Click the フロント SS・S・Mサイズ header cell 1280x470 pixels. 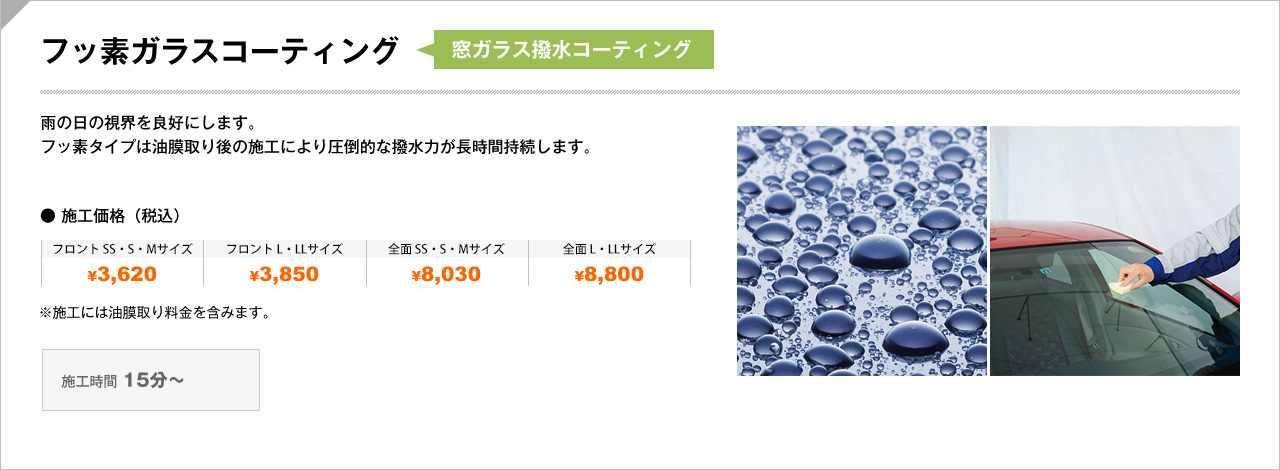click(x=122, y=249)
